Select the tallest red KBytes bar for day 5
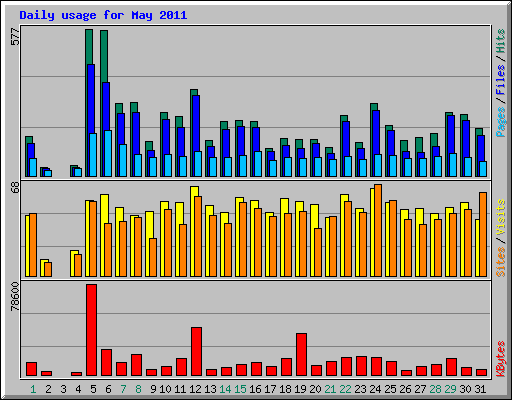 tap(92, 330)
